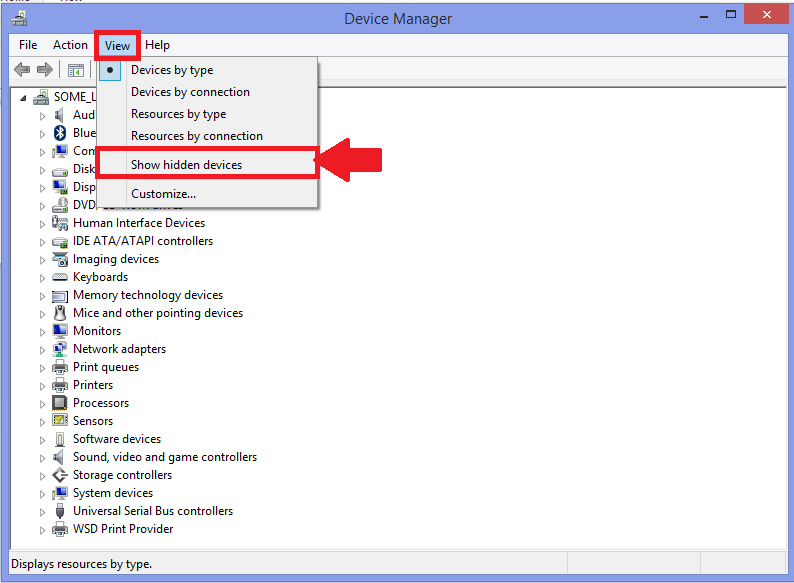The image size is (794, 583).
Task: Maximize the Device Manager window
Action: 731,15
